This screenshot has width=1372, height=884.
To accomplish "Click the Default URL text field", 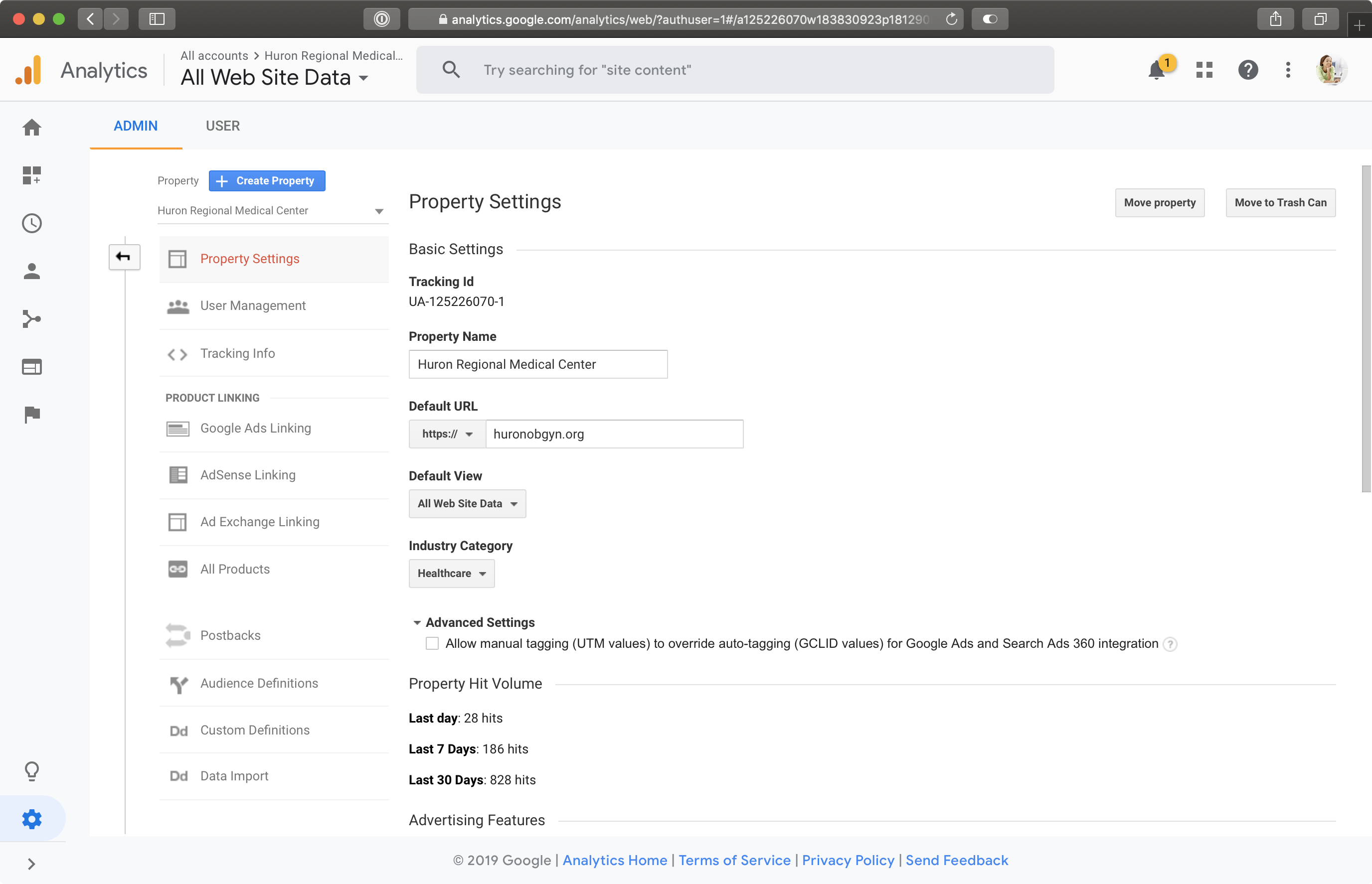I will [x=615, y=434].
